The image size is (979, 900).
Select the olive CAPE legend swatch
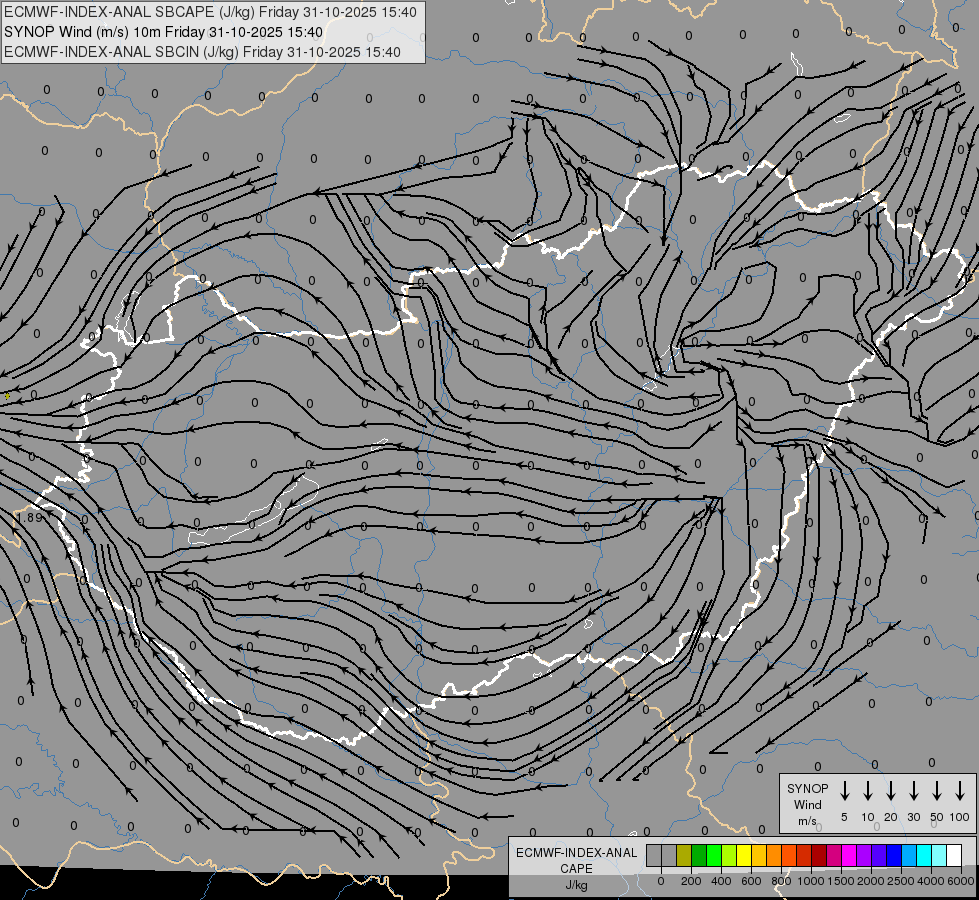[x=684, y=855]
